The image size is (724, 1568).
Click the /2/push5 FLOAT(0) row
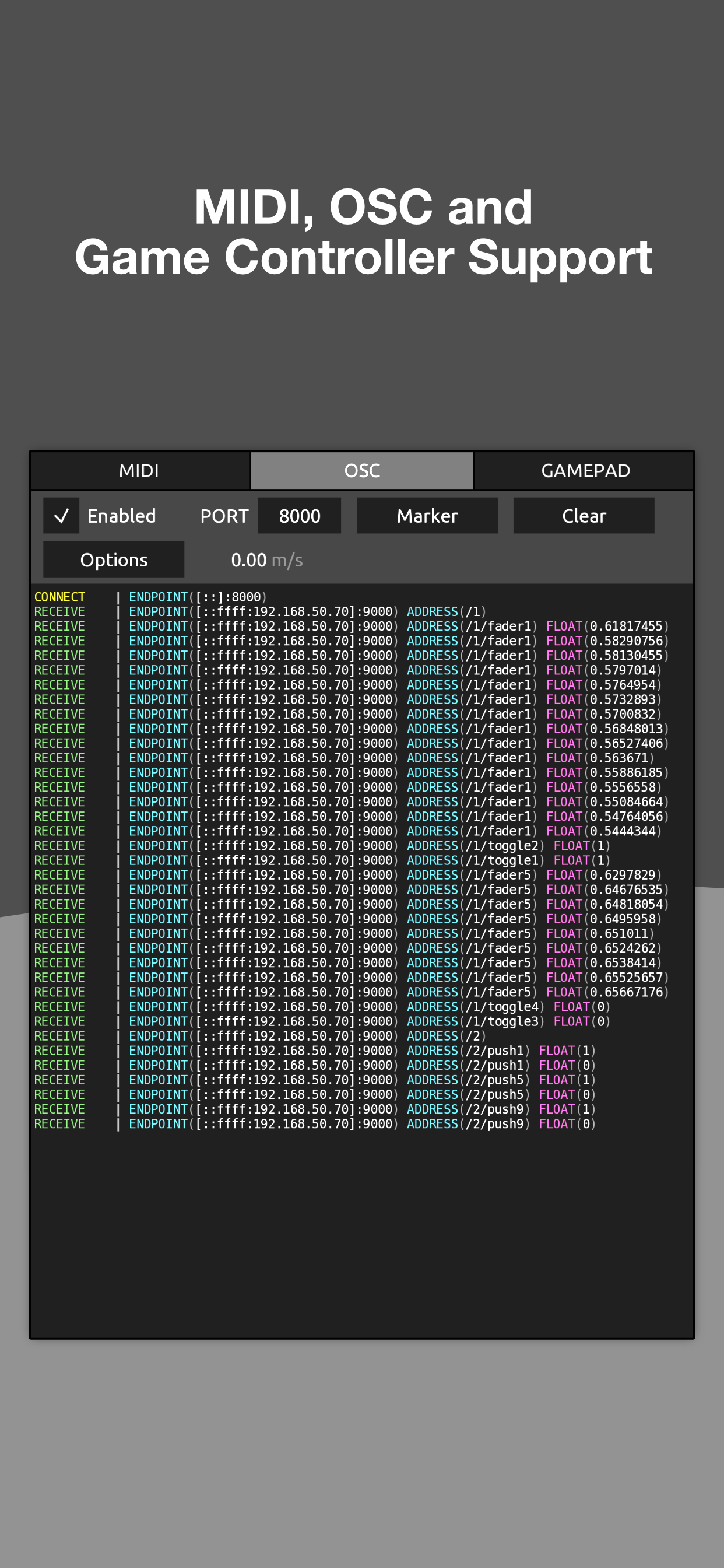tap(315, 1094)
